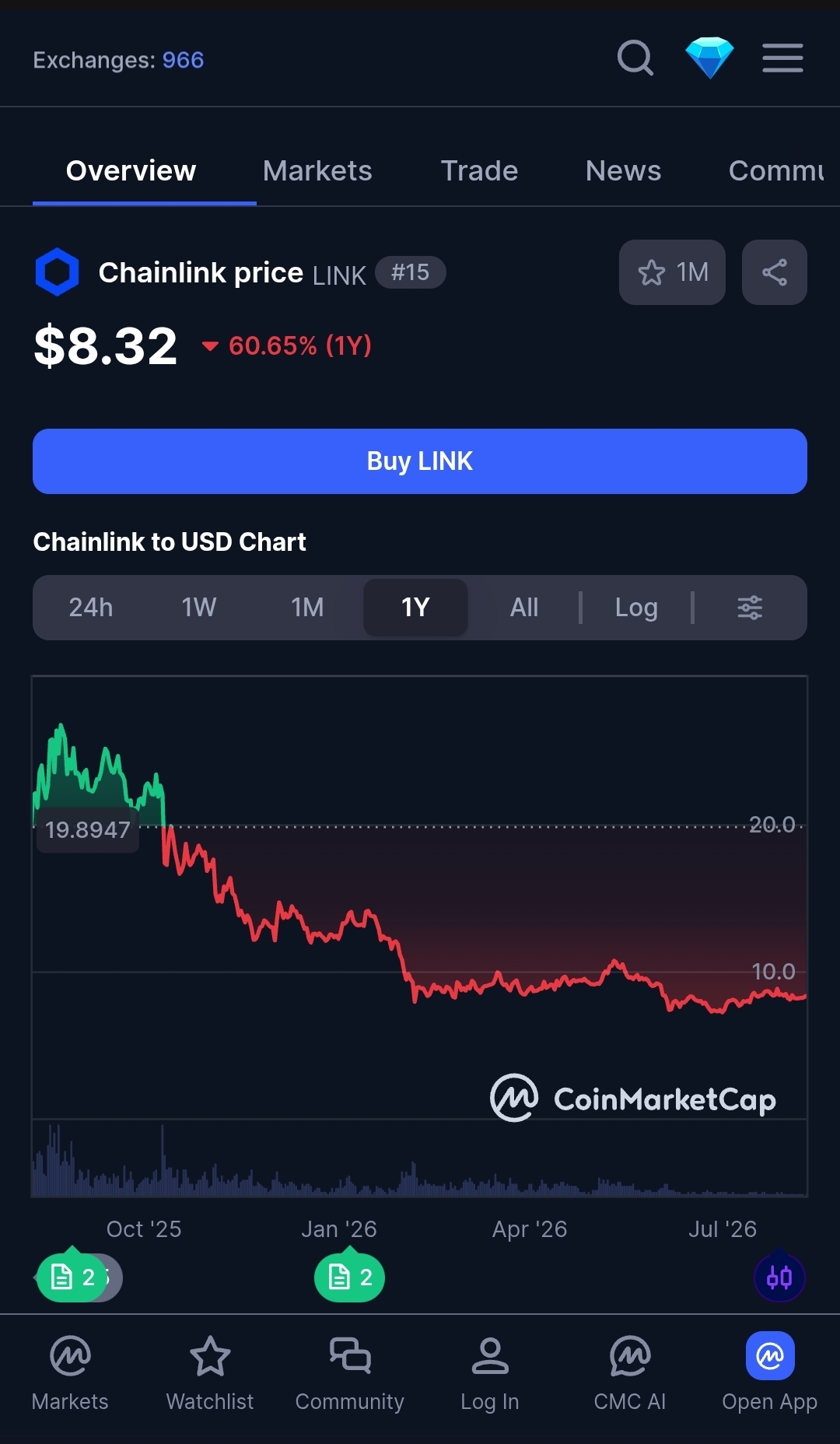Switch to candlestick chart view icon
This screenshot has width=840, height=1444.
pyautogui.click(x=779, y=1278)
